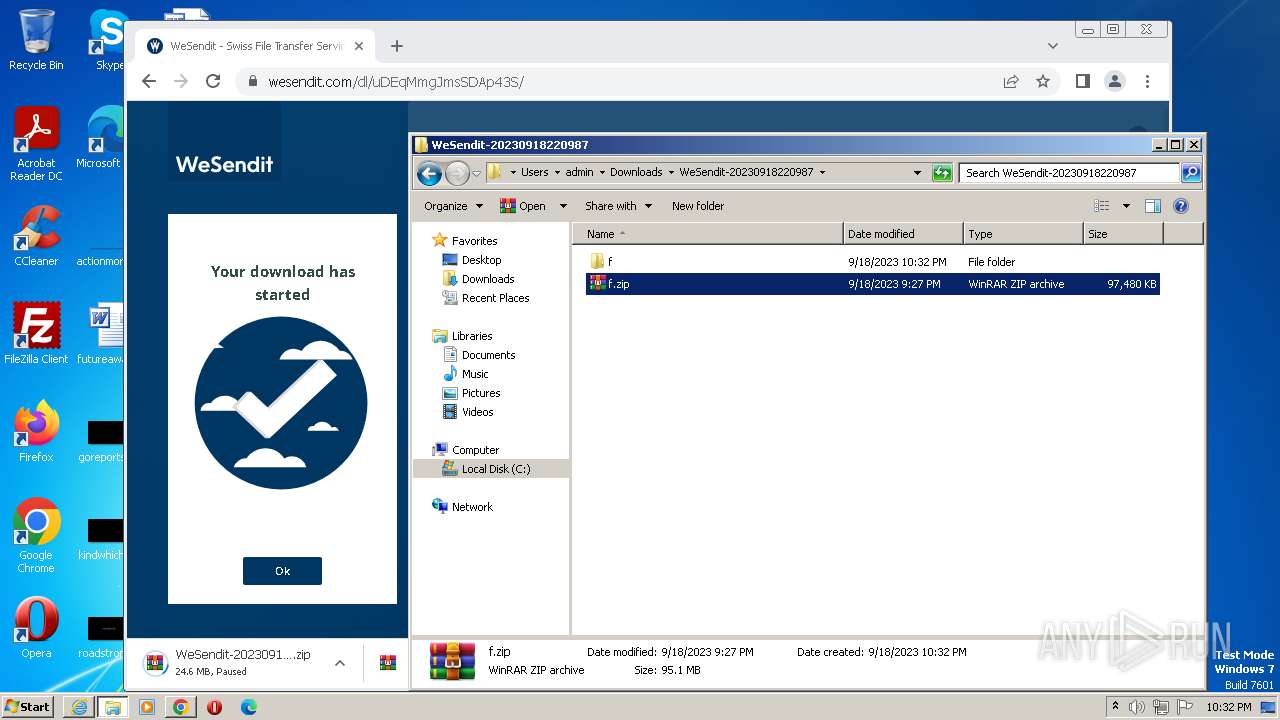Open the Start menu
The width and height of the screenshot is (1280, 720).
[28, 707]
